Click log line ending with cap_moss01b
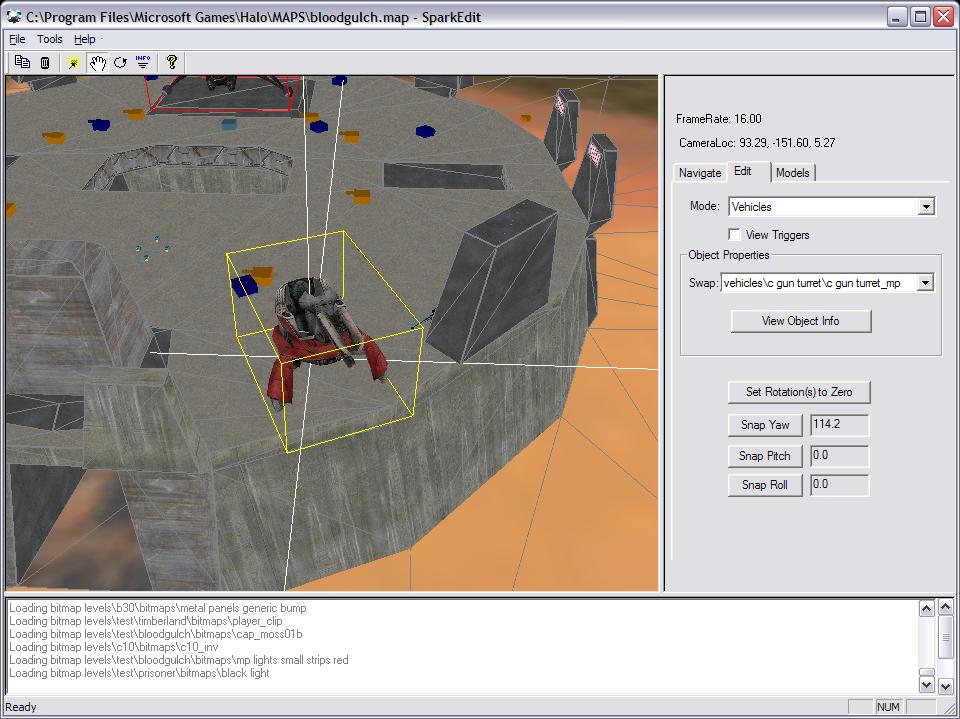This screenshot has width=960, height=719. 156,634
